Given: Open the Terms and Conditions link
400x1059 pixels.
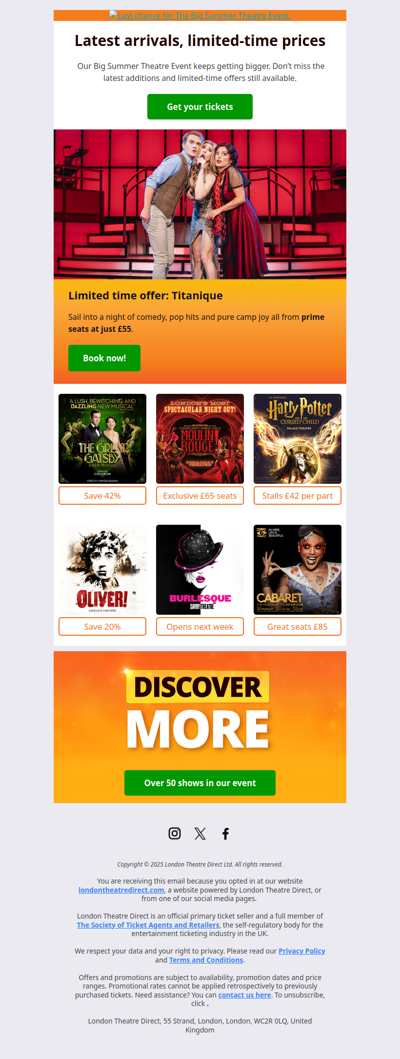Looking at the screenshot, I should [x=206, y=960].
